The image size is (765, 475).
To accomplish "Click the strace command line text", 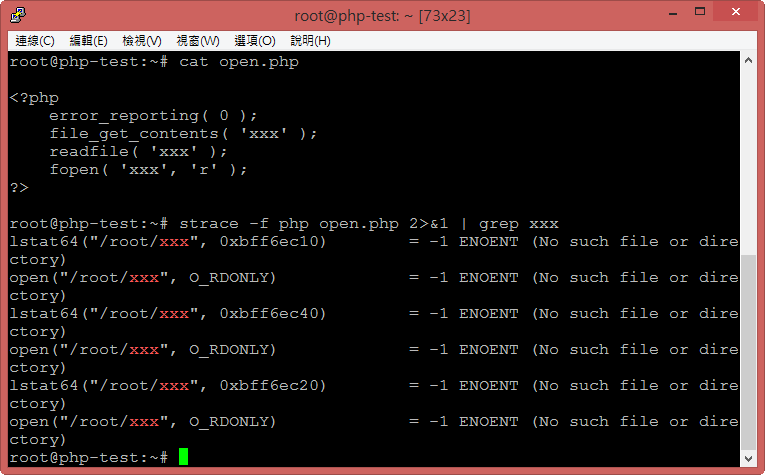I will [x=284, y=224].
